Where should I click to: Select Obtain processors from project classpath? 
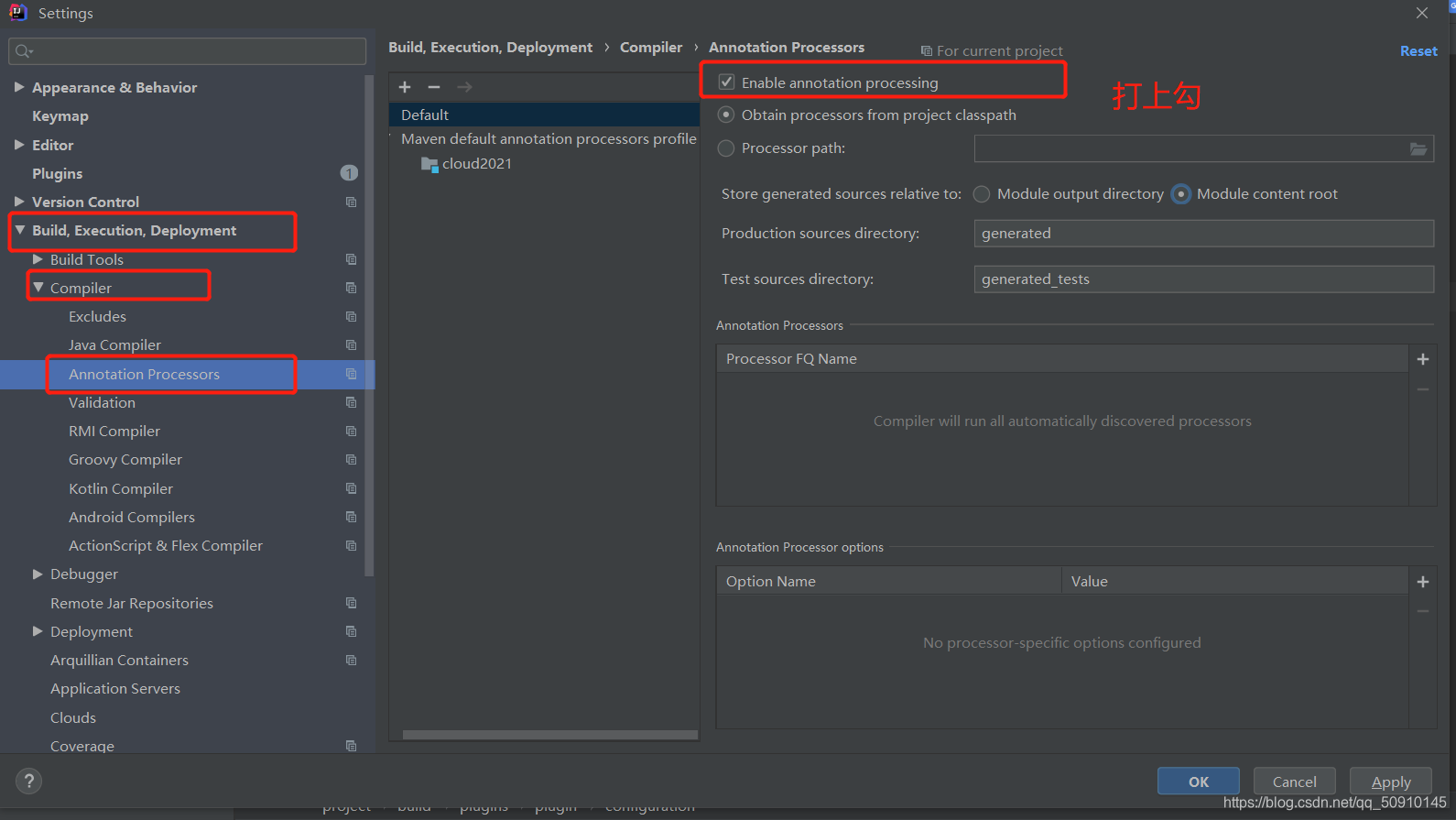[726, 115]
